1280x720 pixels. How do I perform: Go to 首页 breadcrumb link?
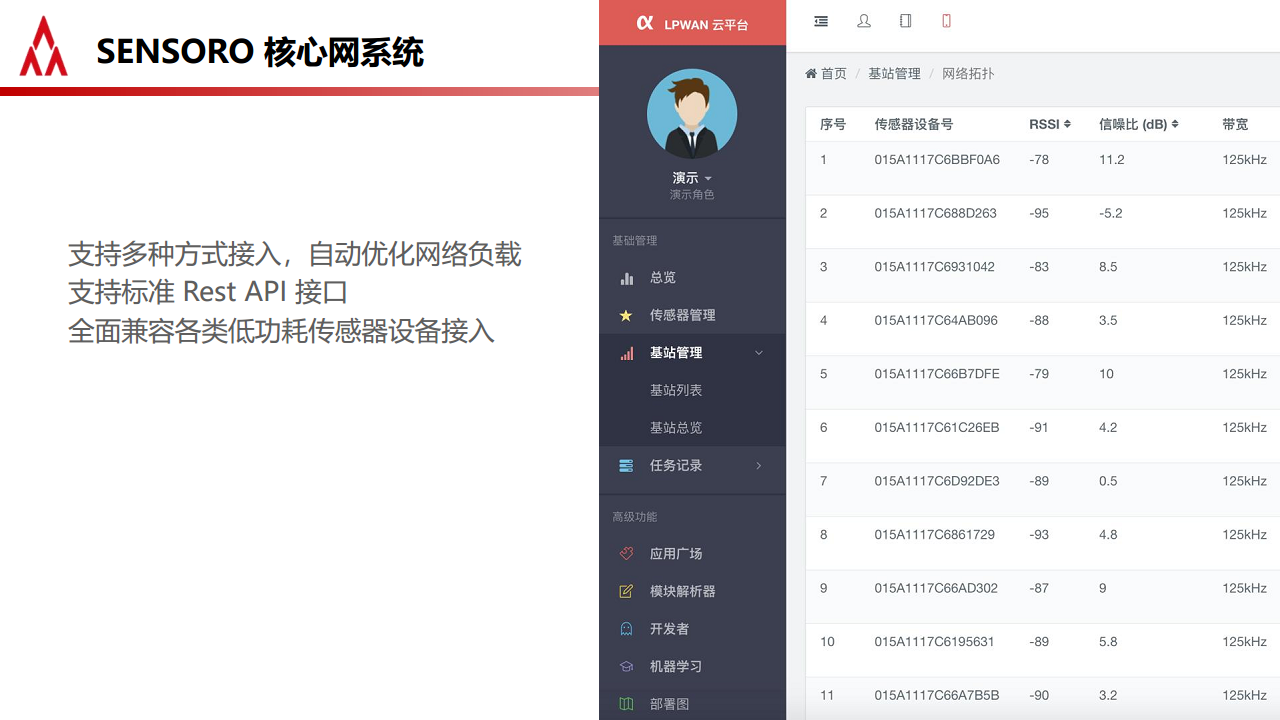[x=834, y=74]
